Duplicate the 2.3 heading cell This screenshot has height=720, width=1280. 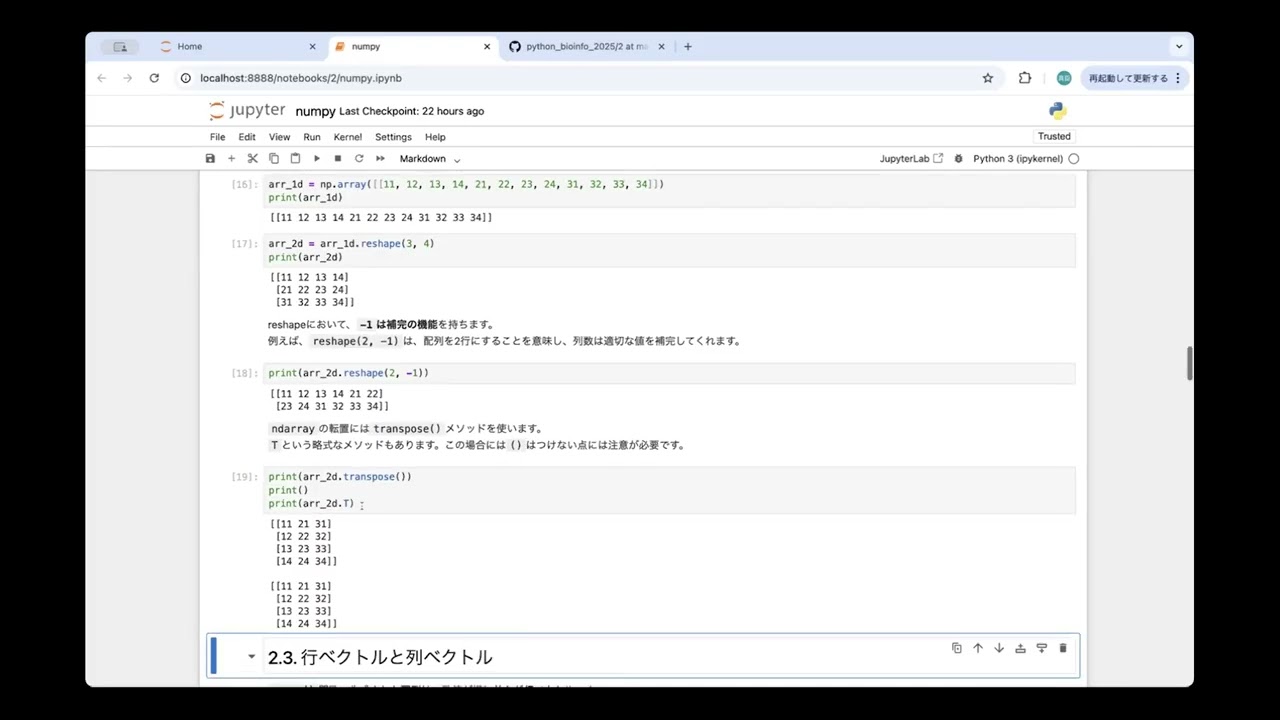(x=957, y=648)
